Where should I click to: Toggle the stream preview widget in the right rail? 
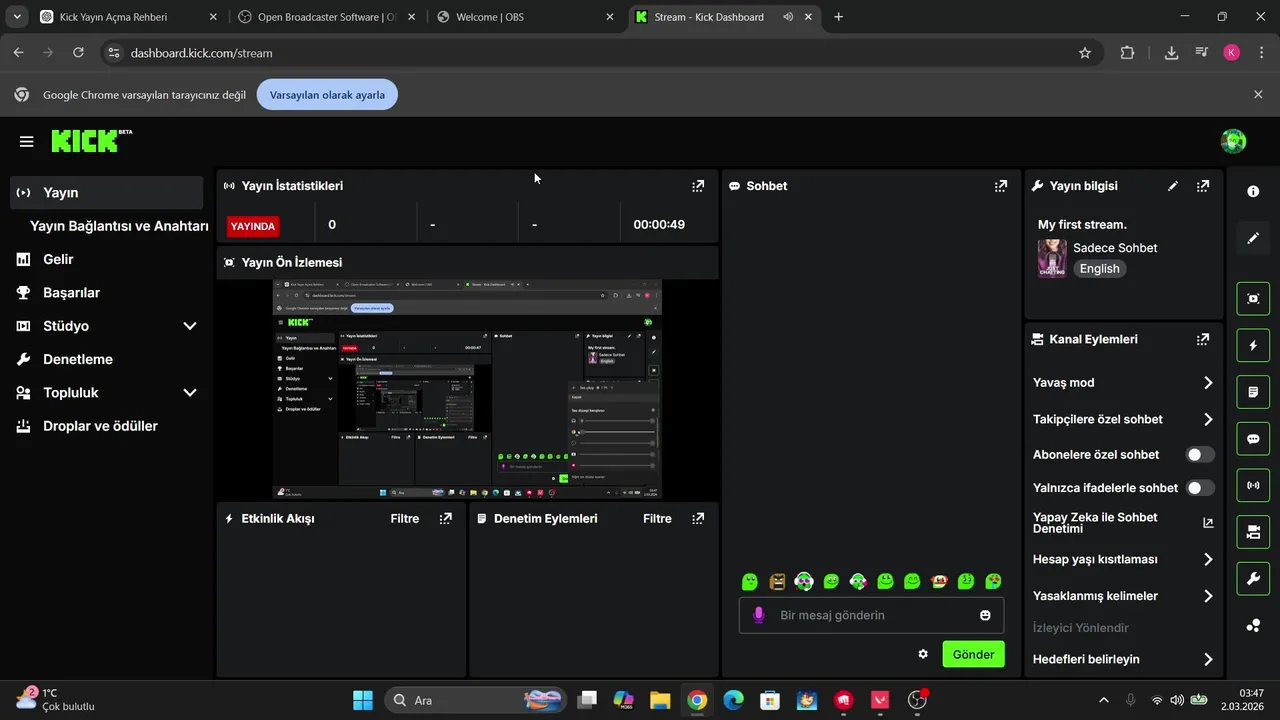pos(1253,298)
